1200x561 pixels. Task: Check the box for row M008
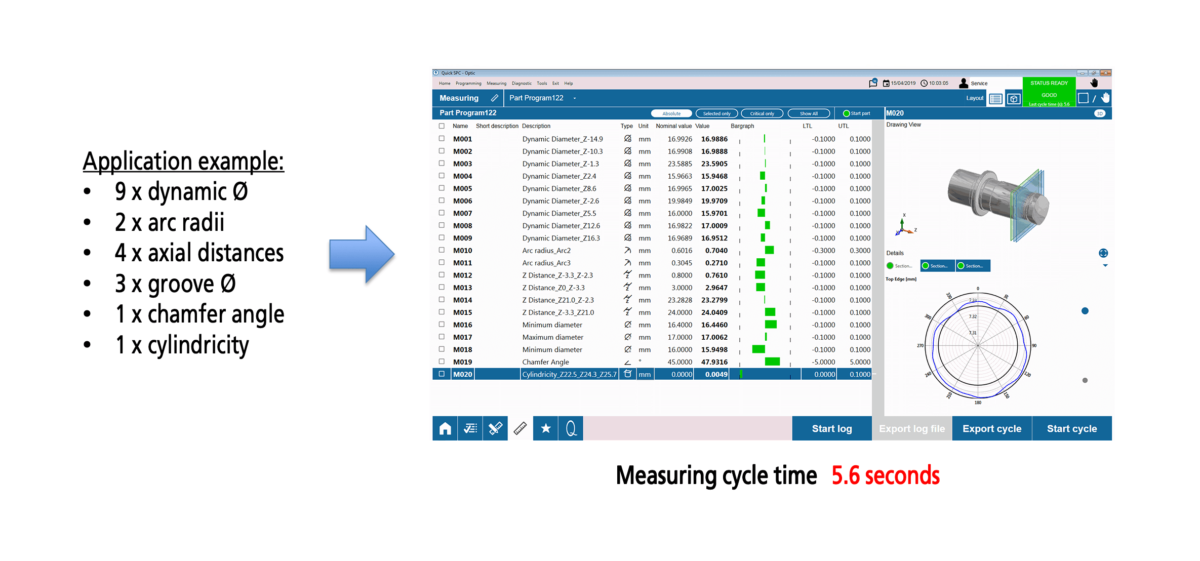pyautogui.click(x=441, y=225)
